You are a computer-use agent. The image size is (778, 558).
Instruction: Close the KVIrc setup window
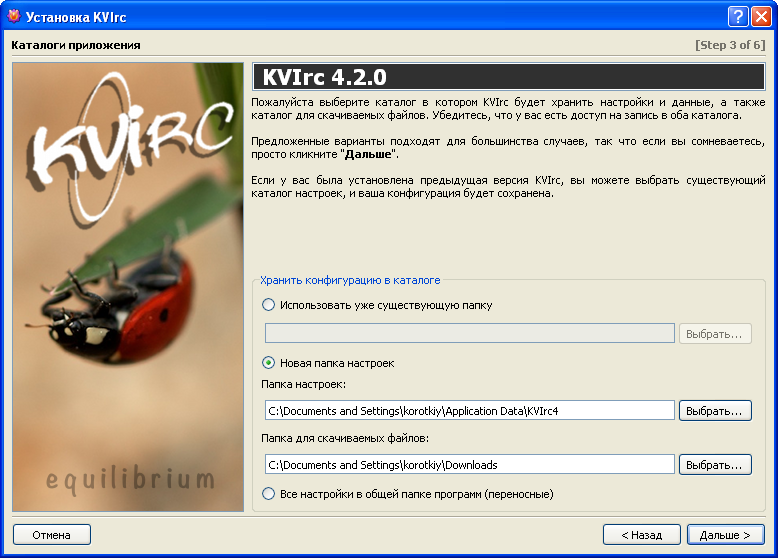coord(760,16)
